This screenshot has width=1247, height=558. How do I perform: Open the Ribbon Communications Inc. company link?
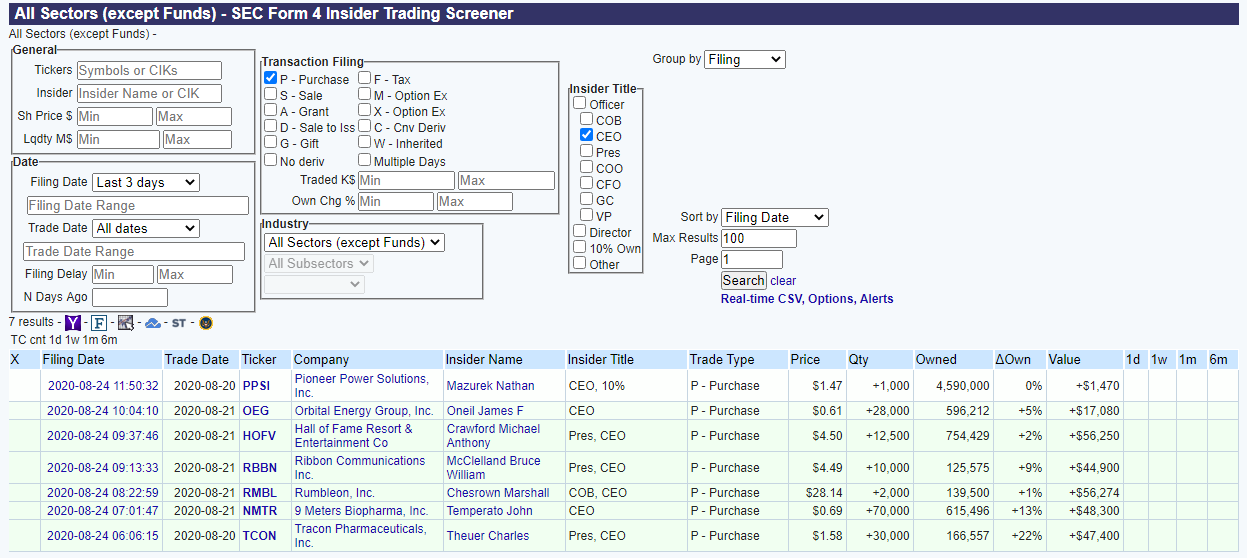point(360,467)
